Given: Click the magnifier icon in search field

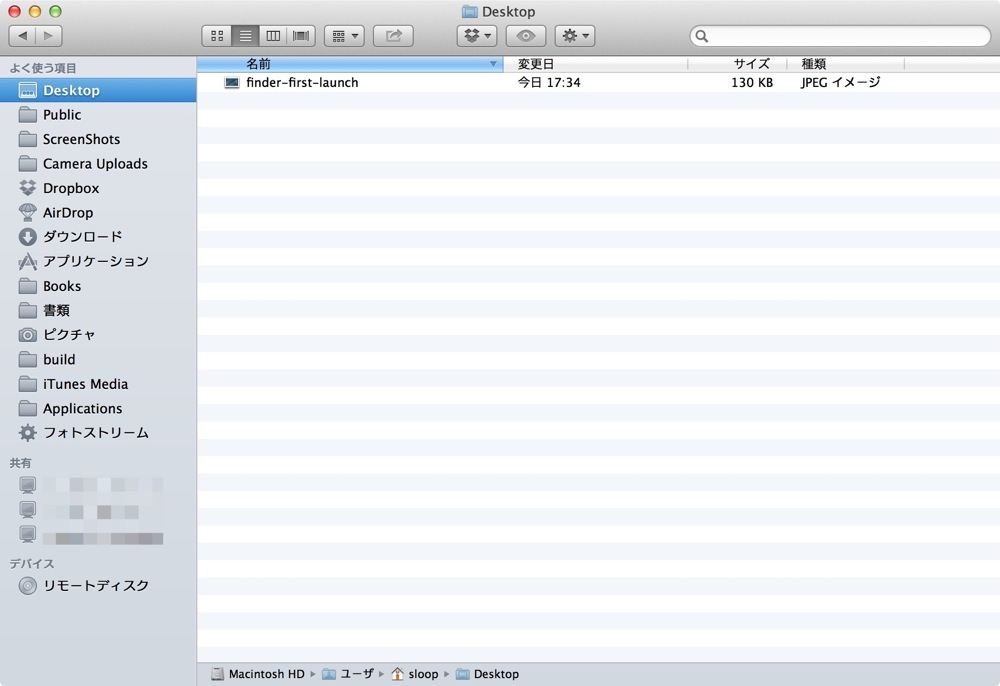Looking at the screenshot, I should click(x=702, y=36).
